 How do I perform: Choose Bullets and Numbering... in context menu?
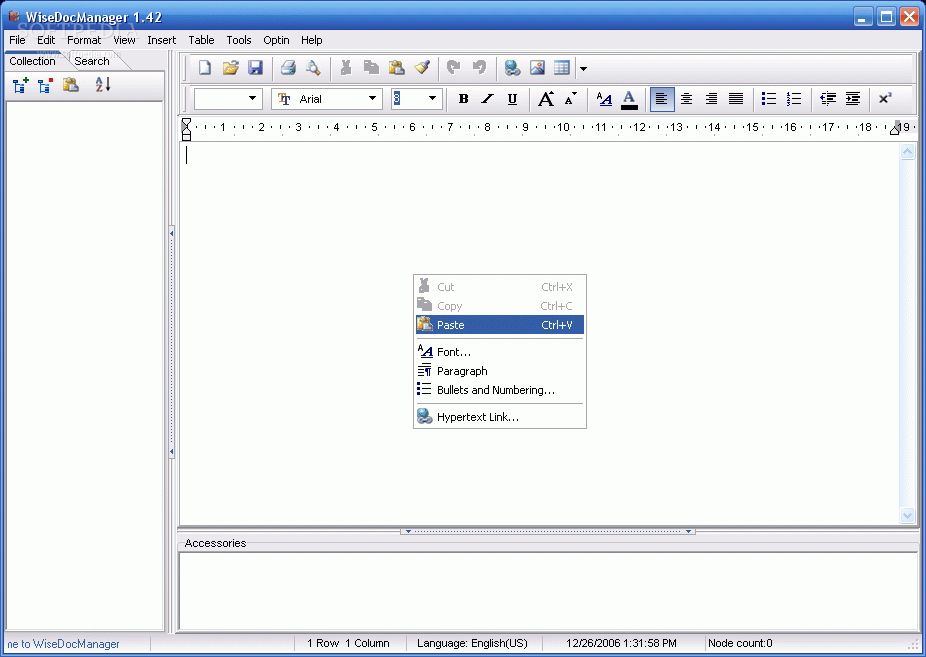pos(500,390)
